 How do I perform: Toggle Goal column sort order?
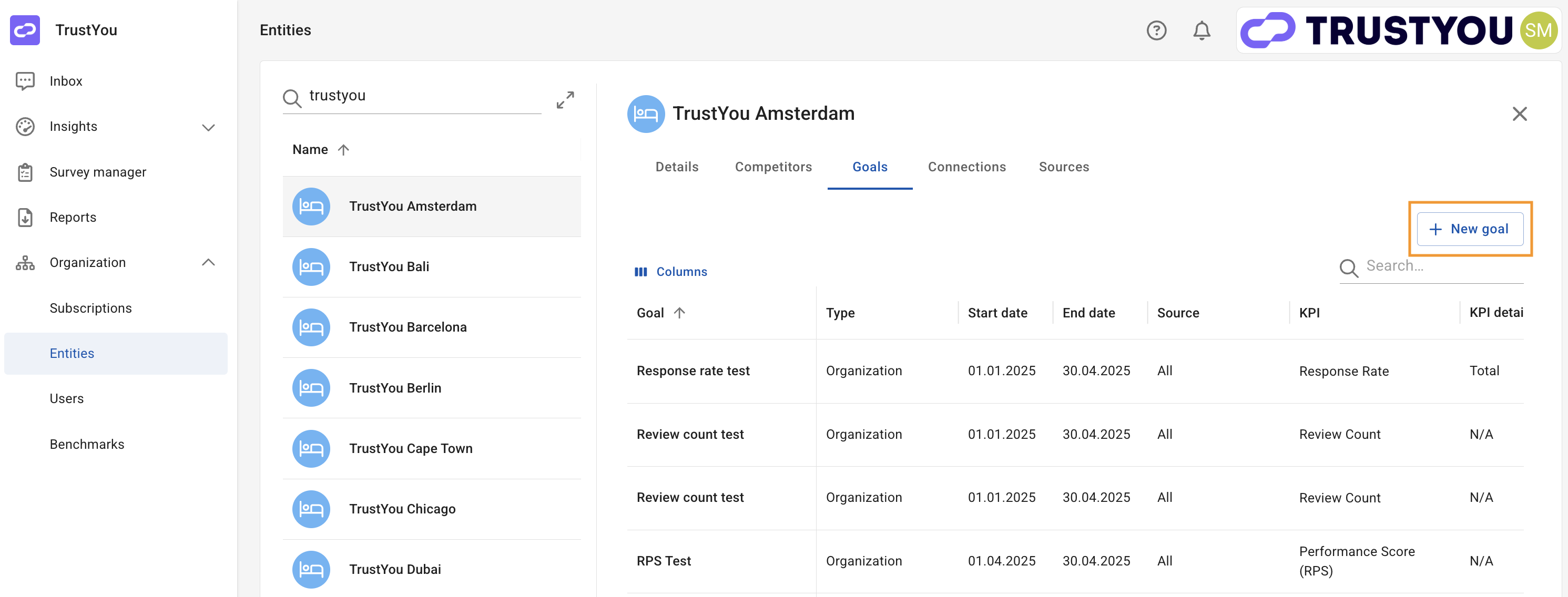coord(679,313)
